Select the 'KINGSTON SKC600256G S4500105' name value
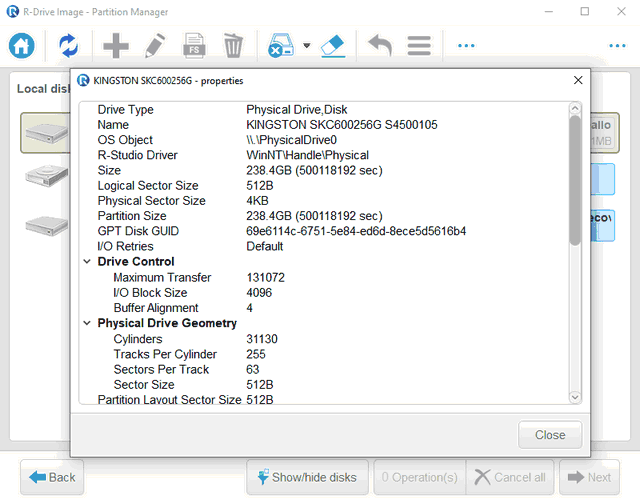This screenshot has height=504, width=640. tap(342, 124)
